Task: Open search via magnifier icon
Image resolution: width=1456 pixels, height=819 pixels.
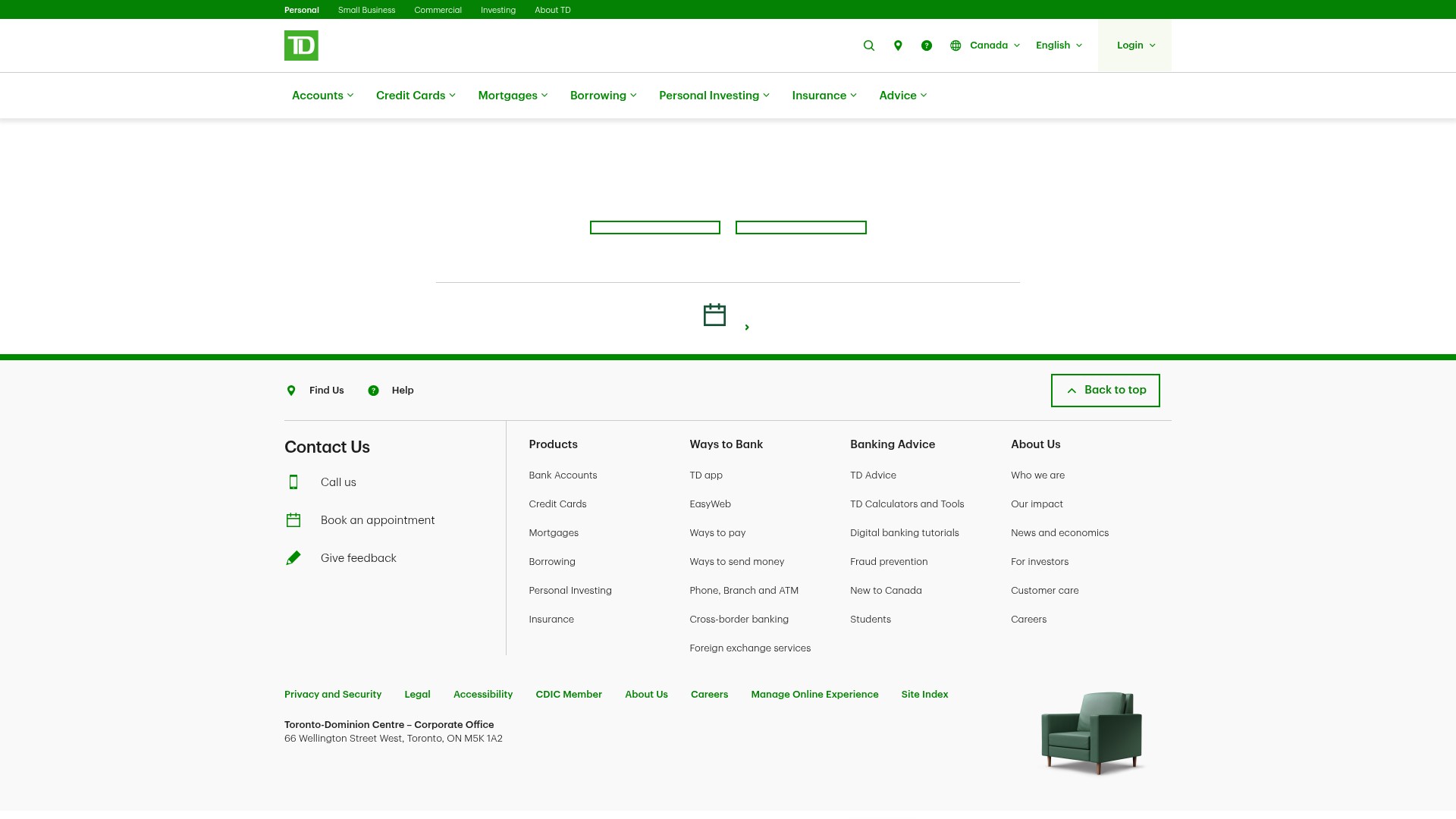Action: point(869,45)
